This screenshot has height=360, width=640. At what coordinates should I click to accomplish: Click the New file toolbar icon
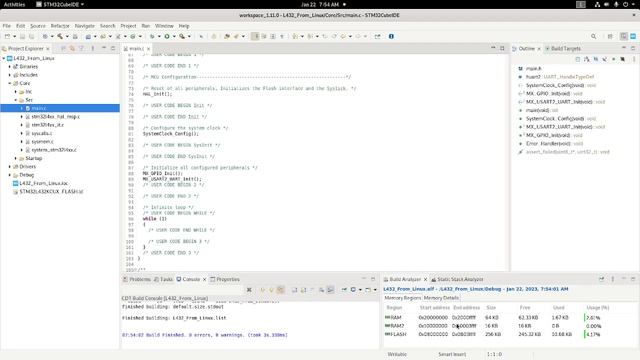pyautogui.click(x=7, y=36)
